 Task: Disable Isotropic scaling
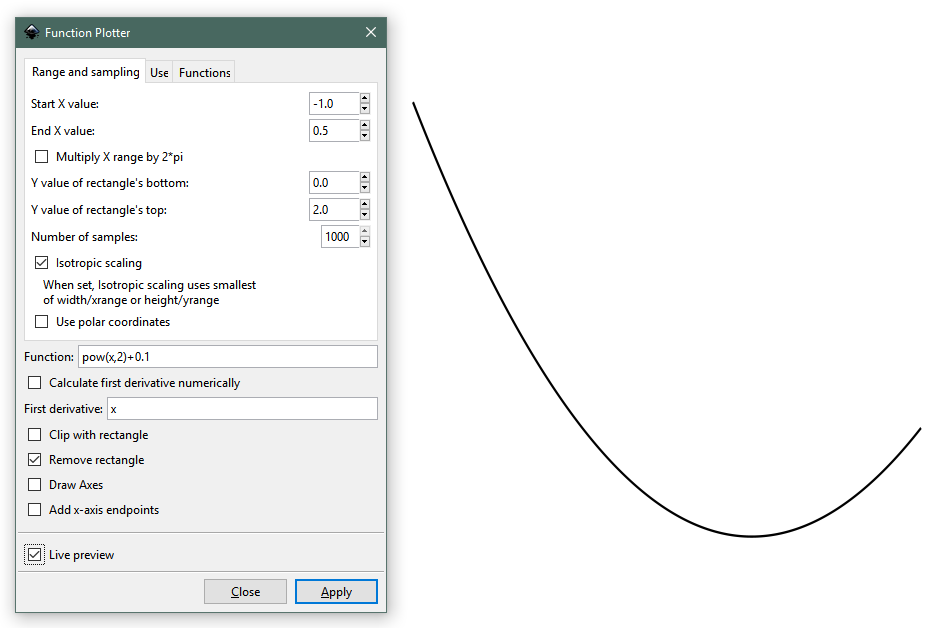pos(41,262)
